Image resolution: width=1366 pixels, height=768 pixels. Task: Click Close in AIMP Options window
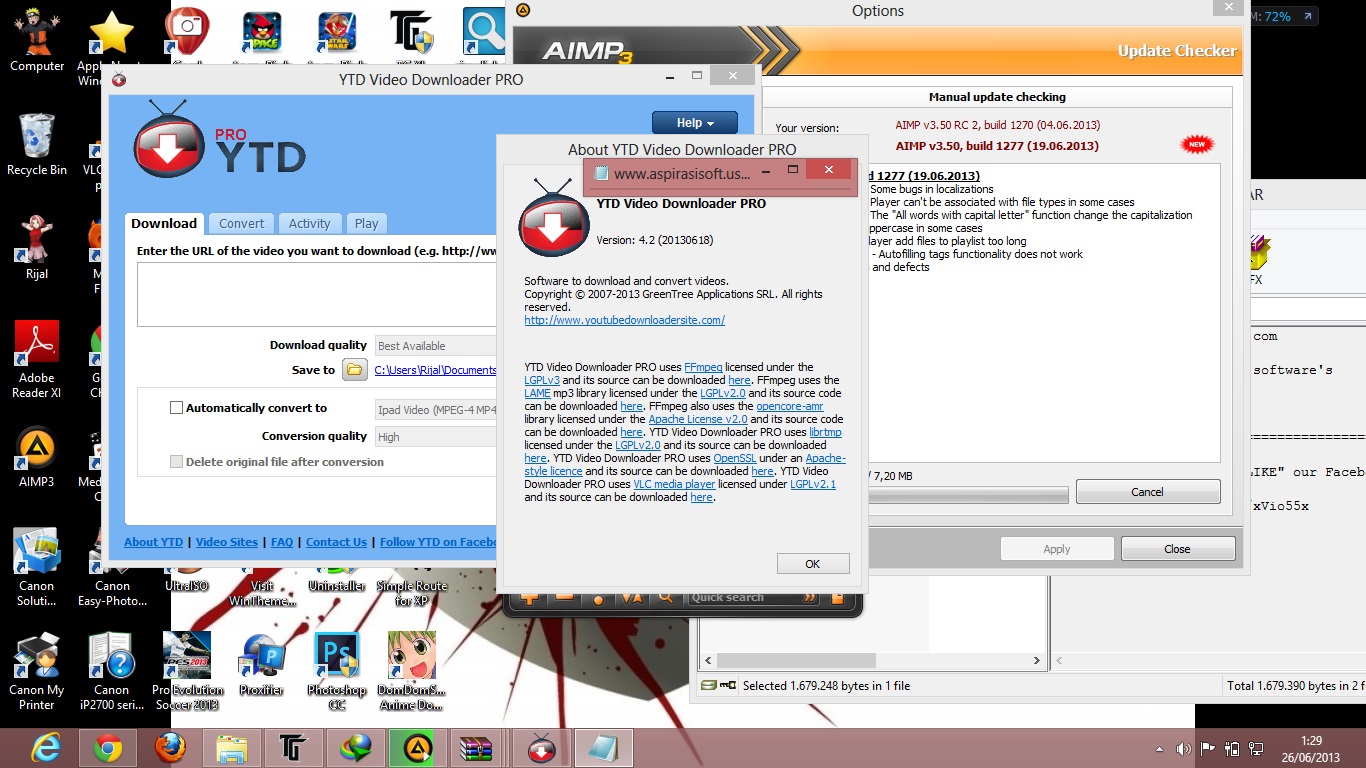point(1178,549)
